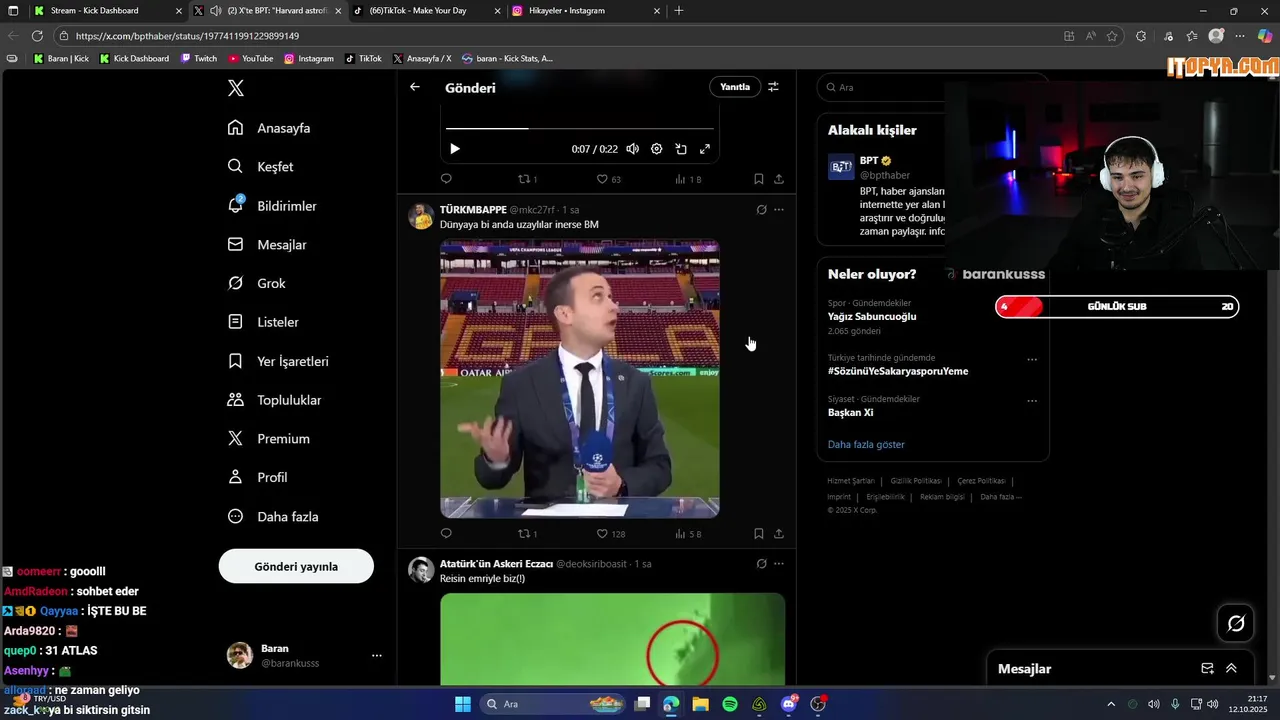Compose new message in Mesajlar drawer

pos(1207,669)
